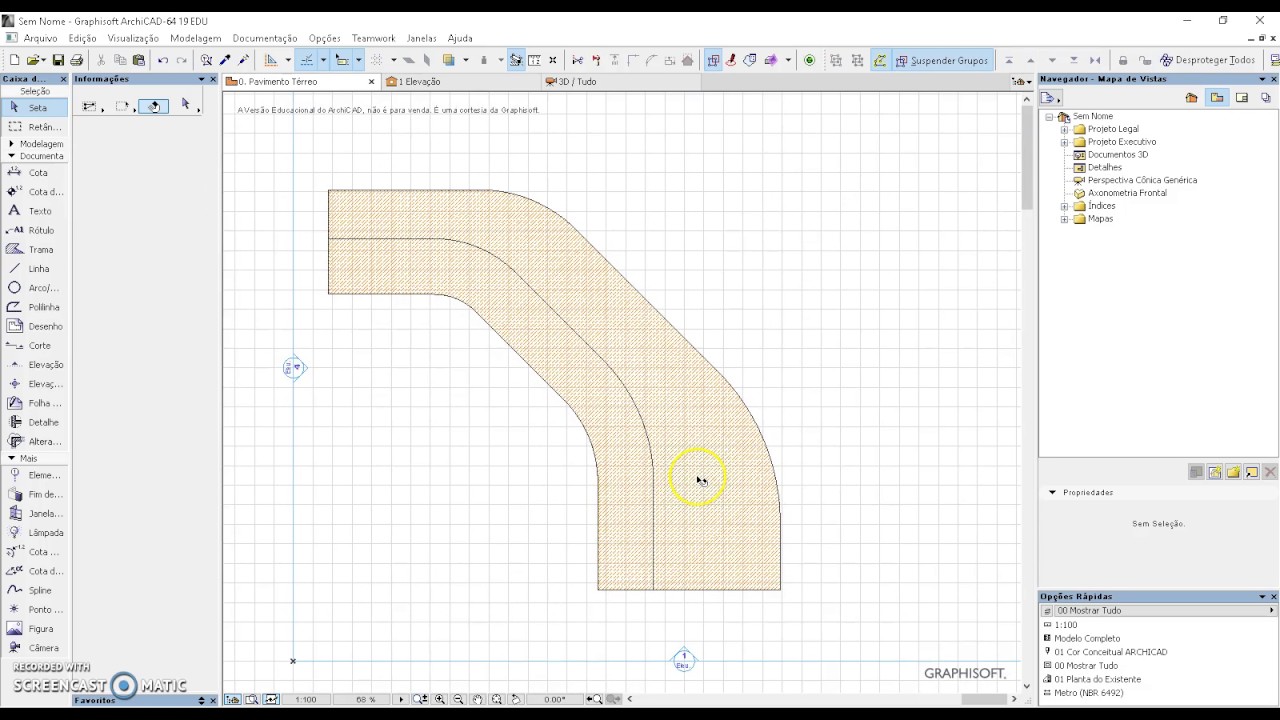The width and height of the screenshot is (1280, 720).
Task: Choose the Cota dimension tool
Action: click(34, 173)
